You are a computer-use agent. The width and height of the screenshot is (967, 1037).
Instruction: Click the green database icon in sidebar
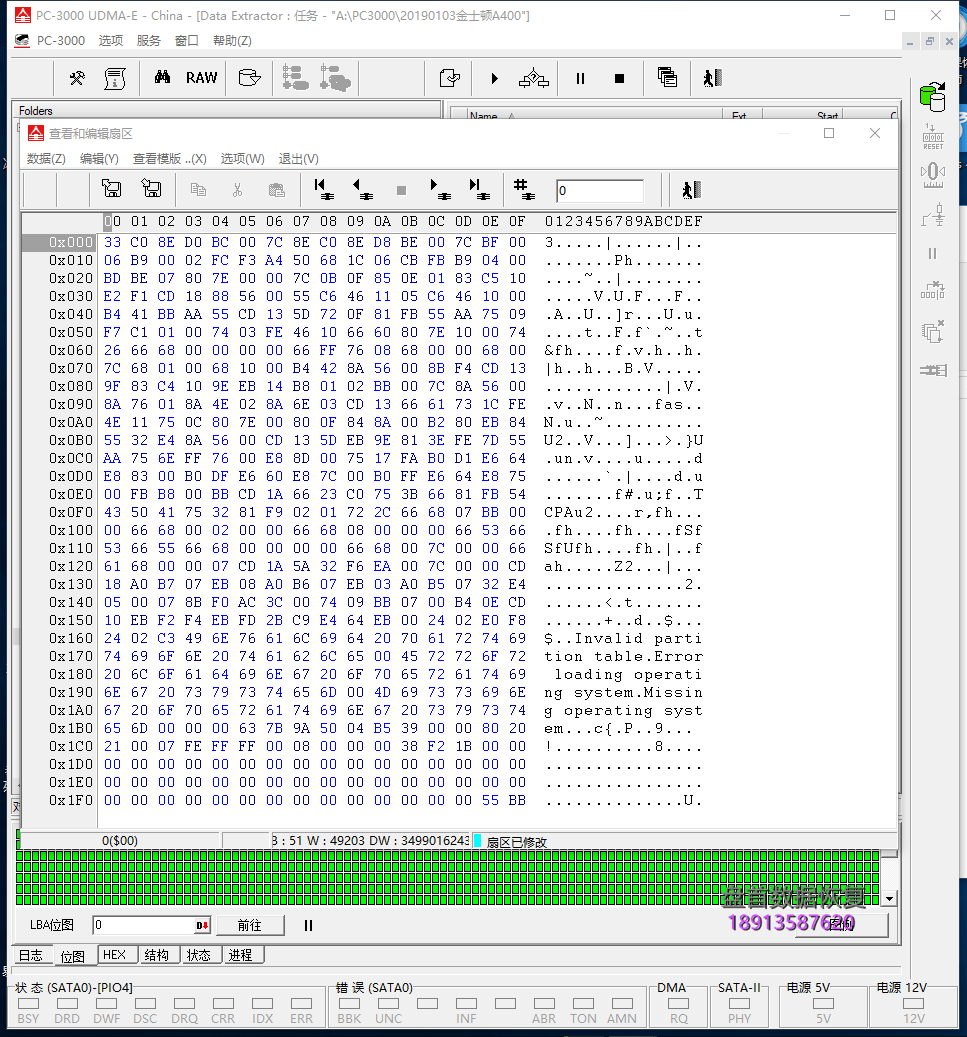(933, 97)
